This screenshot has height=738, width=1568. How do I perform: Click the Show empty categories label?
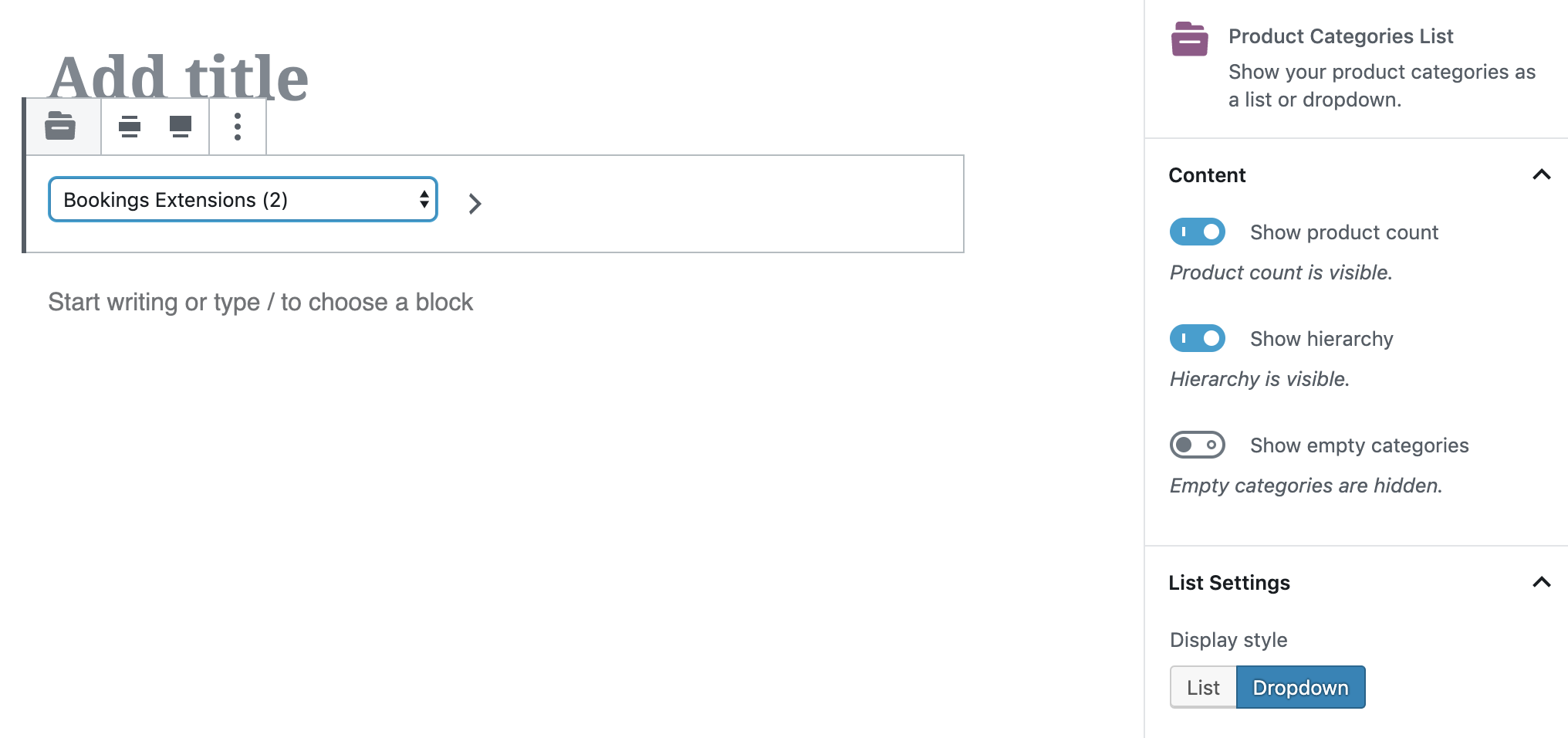1359,445
